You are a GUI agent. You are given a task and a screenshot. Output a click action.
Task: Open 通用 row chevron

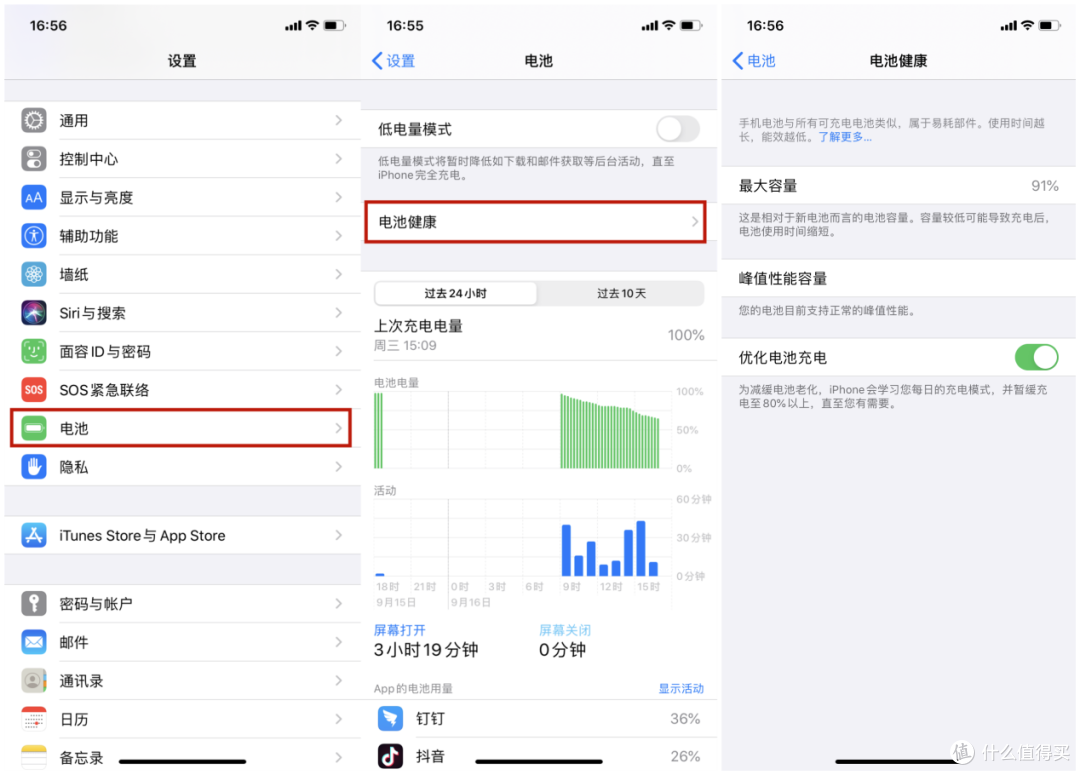coord(338,121)
